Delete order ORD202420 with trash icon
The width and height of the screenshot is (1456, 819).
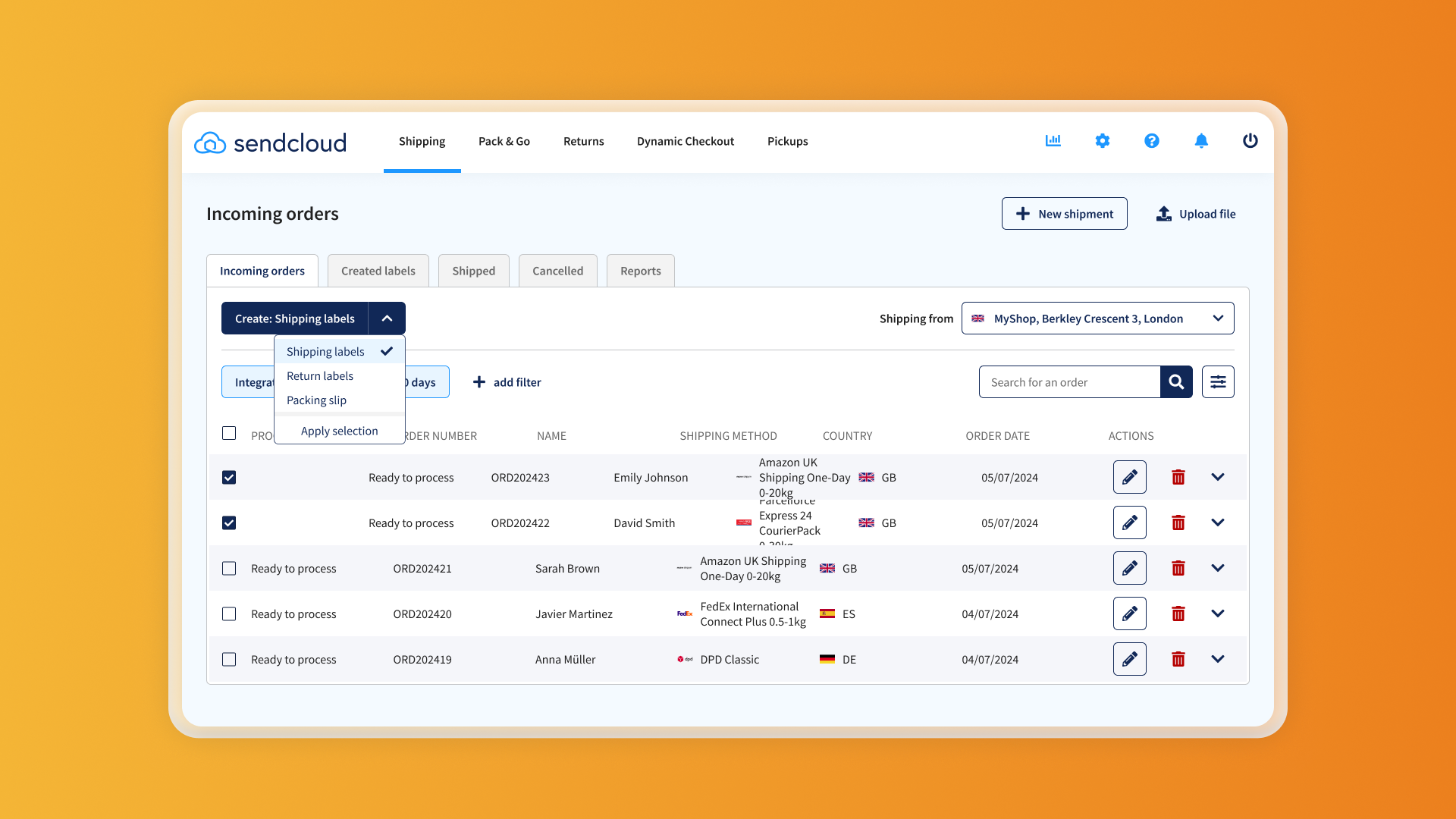pos(1178,613)
